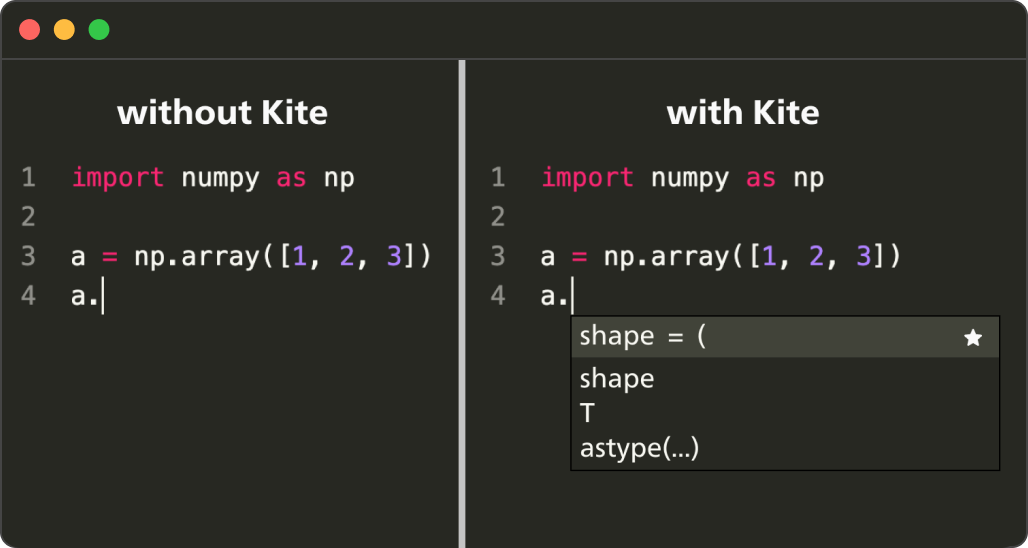
Task: Click the "import" keyword in the without Kite pane
Action: [x=118, y=178]
